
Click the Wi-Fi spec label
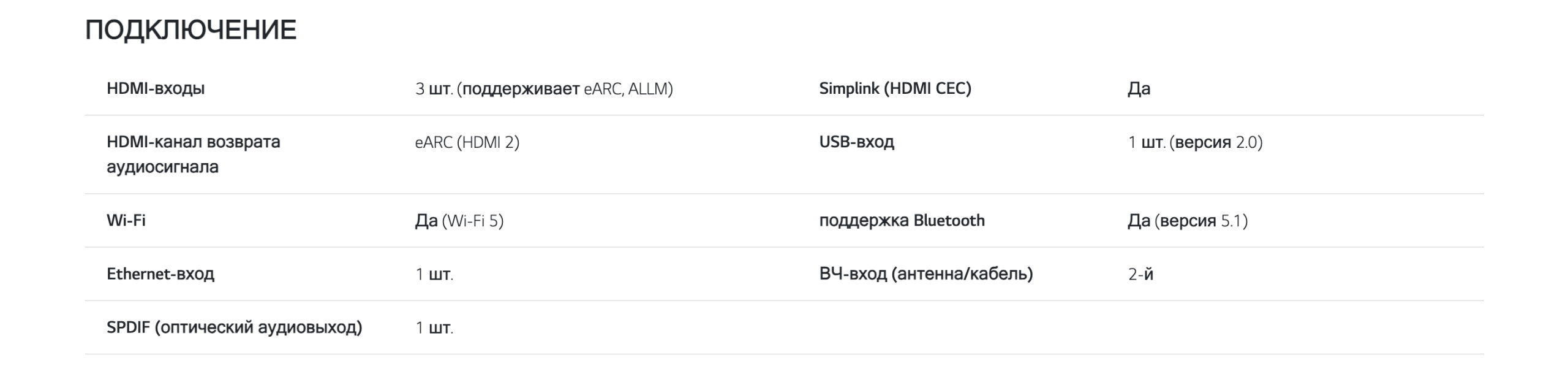[126, 220]
